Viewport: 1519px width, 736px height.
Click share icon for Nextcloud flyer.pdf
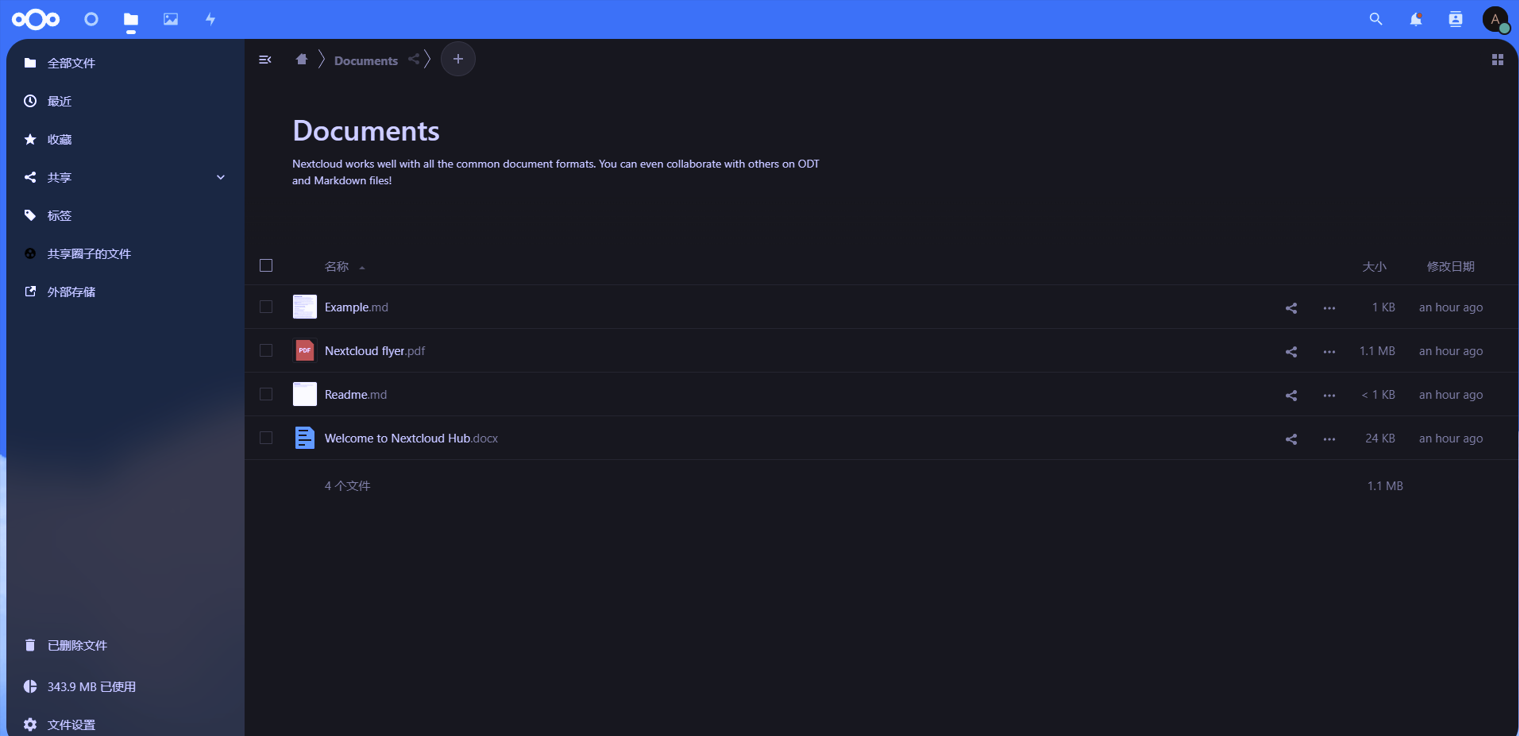(1291, 352)
